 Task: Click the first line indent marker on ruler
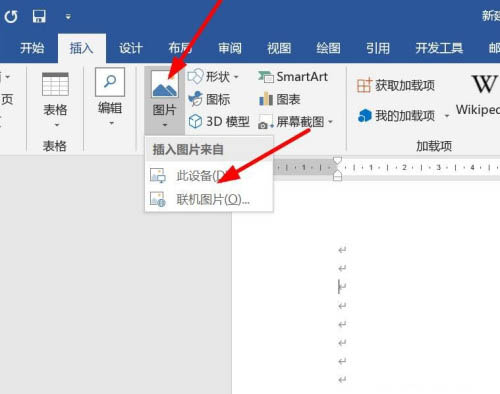[x=337, y=161]
